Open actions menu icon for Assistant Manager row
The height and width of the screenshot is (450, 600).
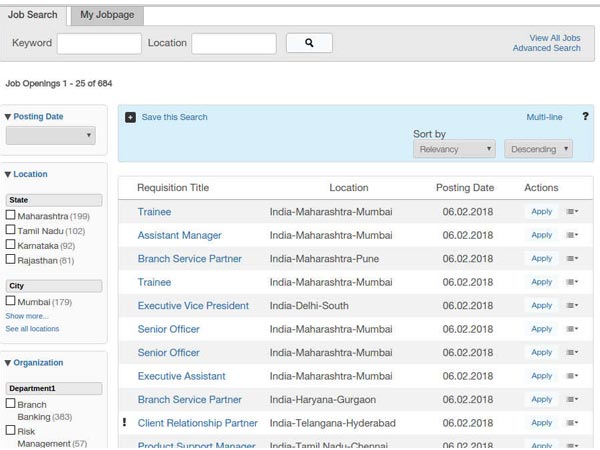[x=572, y=235]
